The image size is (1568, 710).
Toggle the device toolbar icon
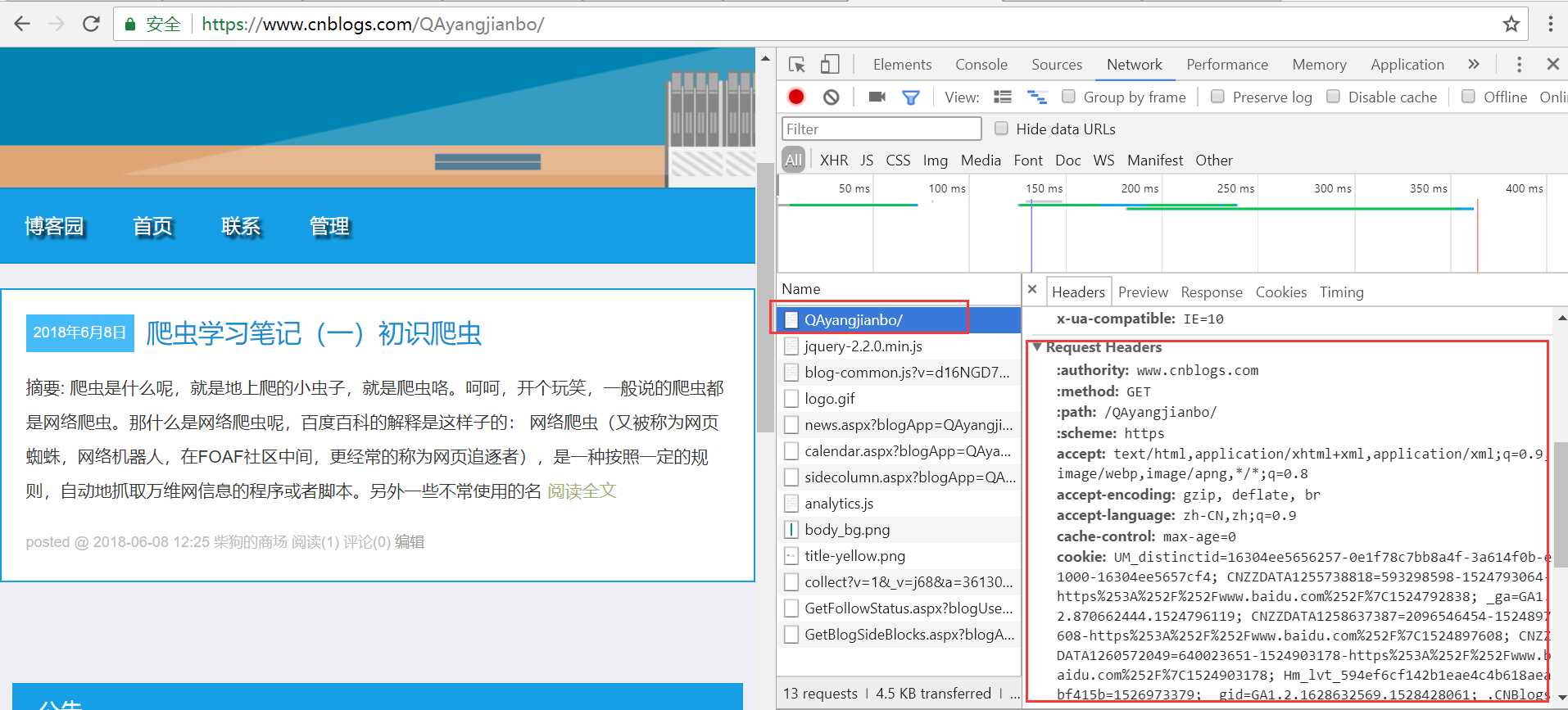[x=830, y=65]
